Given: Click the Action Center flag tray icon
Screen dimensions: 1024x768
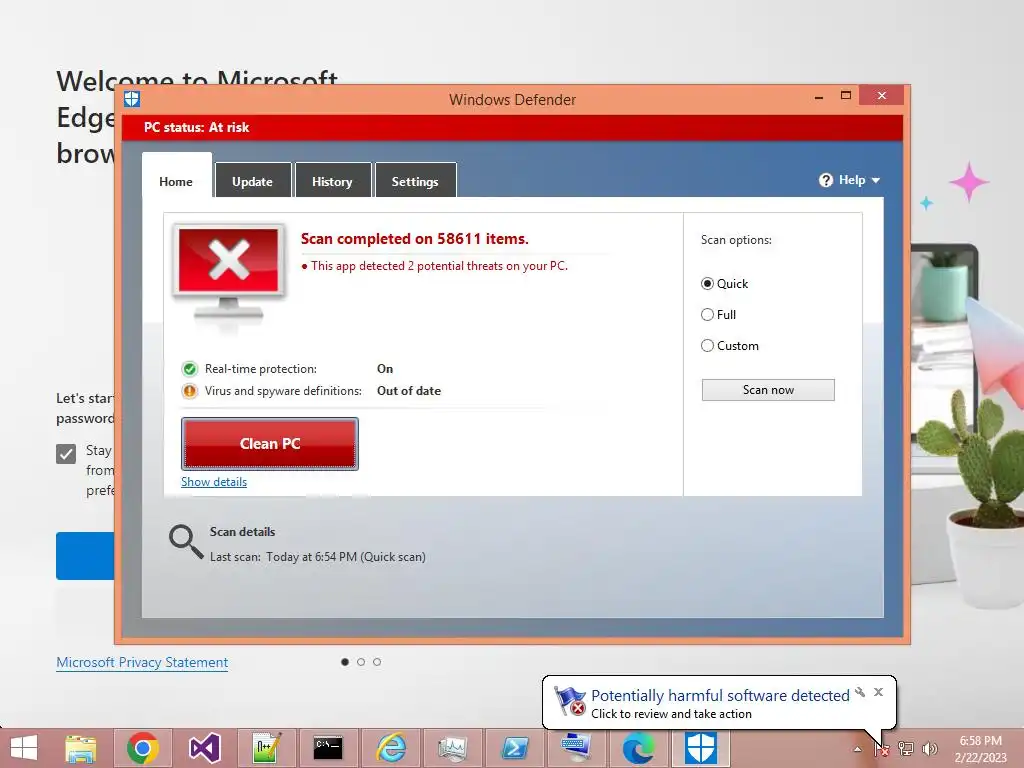Looking at the screenshot, I should click(x=882, y=749).
